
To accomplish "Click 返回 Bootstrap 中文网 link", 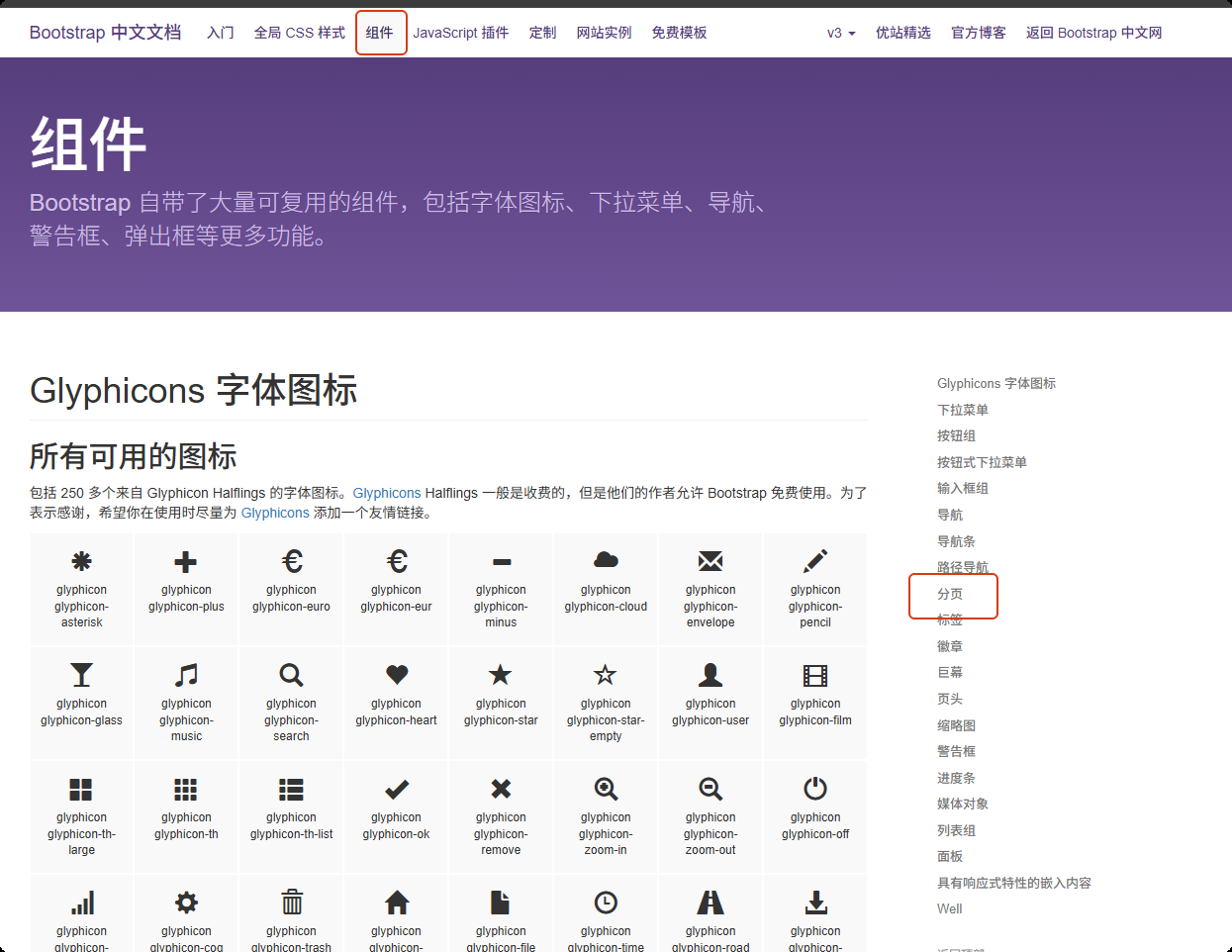I will [x=1094, y=33].
